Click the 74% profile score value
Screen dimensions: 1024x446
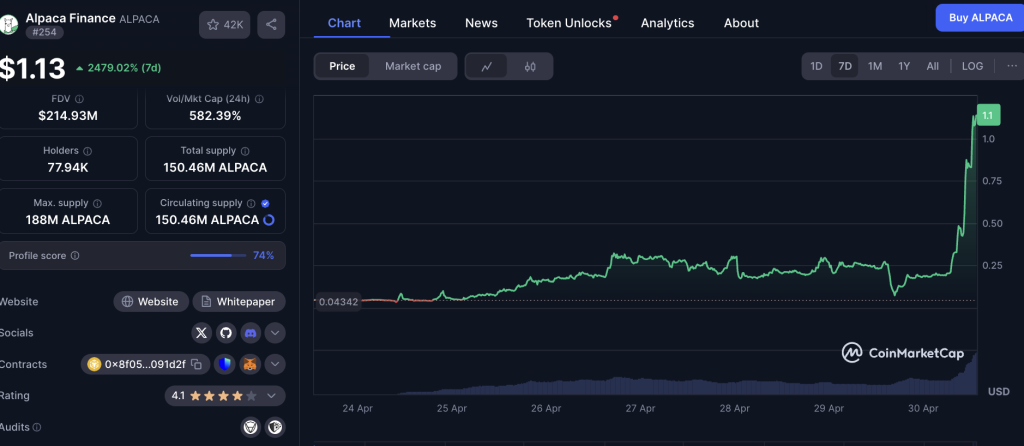click(x=264, y=255)
